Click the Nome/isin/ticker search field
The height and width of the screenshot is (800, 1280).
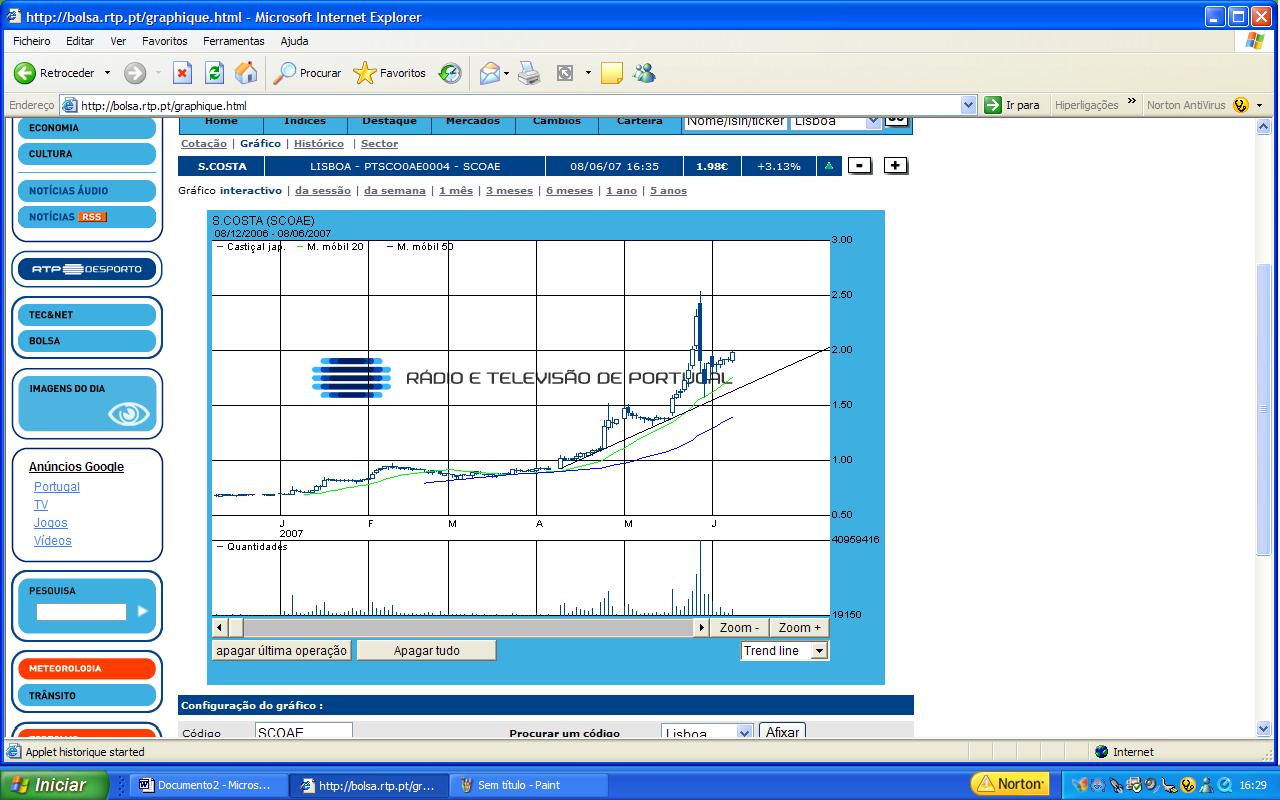[x=734, y=121]
